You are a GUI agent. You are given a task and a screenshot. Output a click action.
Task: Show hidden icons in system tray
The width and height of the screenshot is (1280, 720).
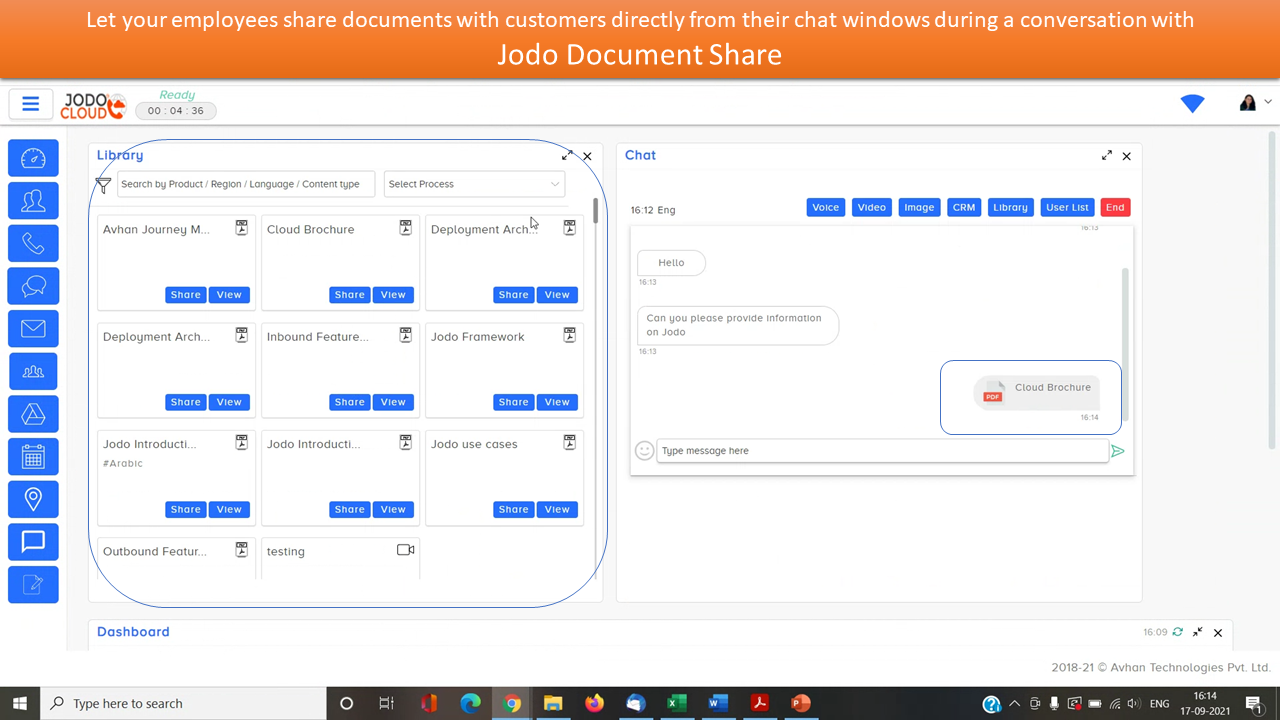pos(1015,704)
